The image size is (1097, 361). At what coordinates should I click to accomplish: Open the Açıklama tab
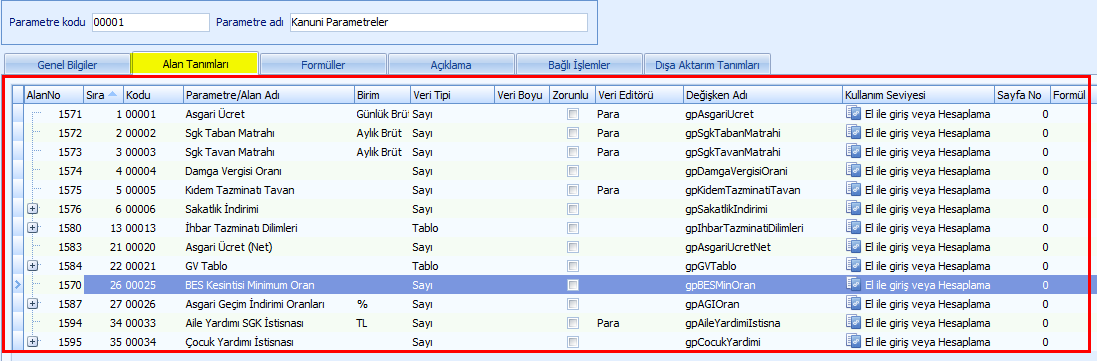(451, 64)
